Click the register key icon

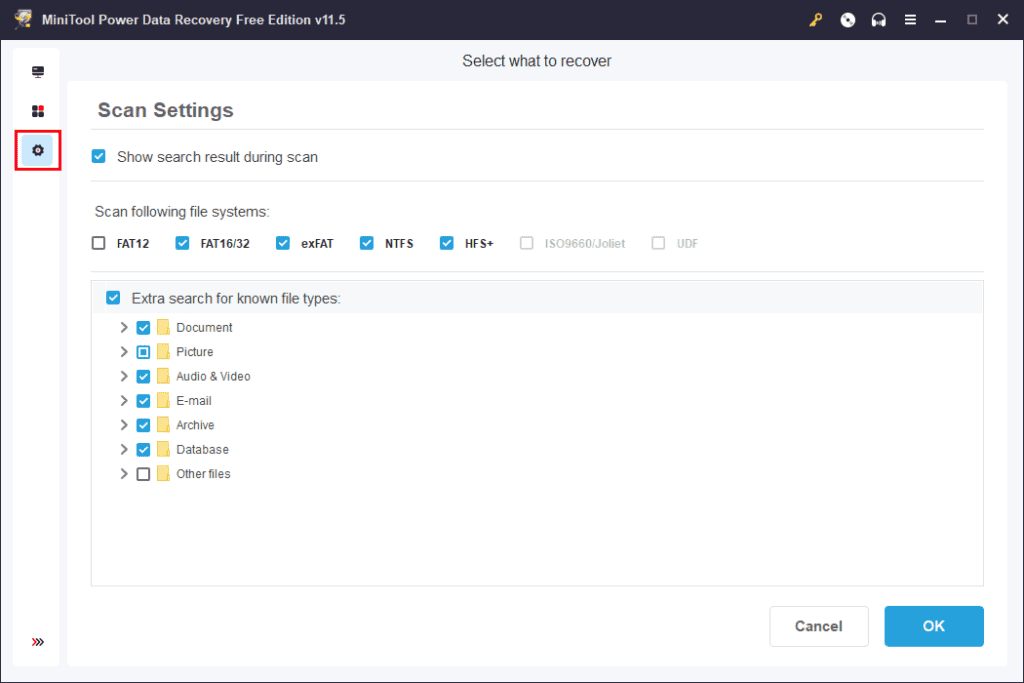(x=816, y=20)
